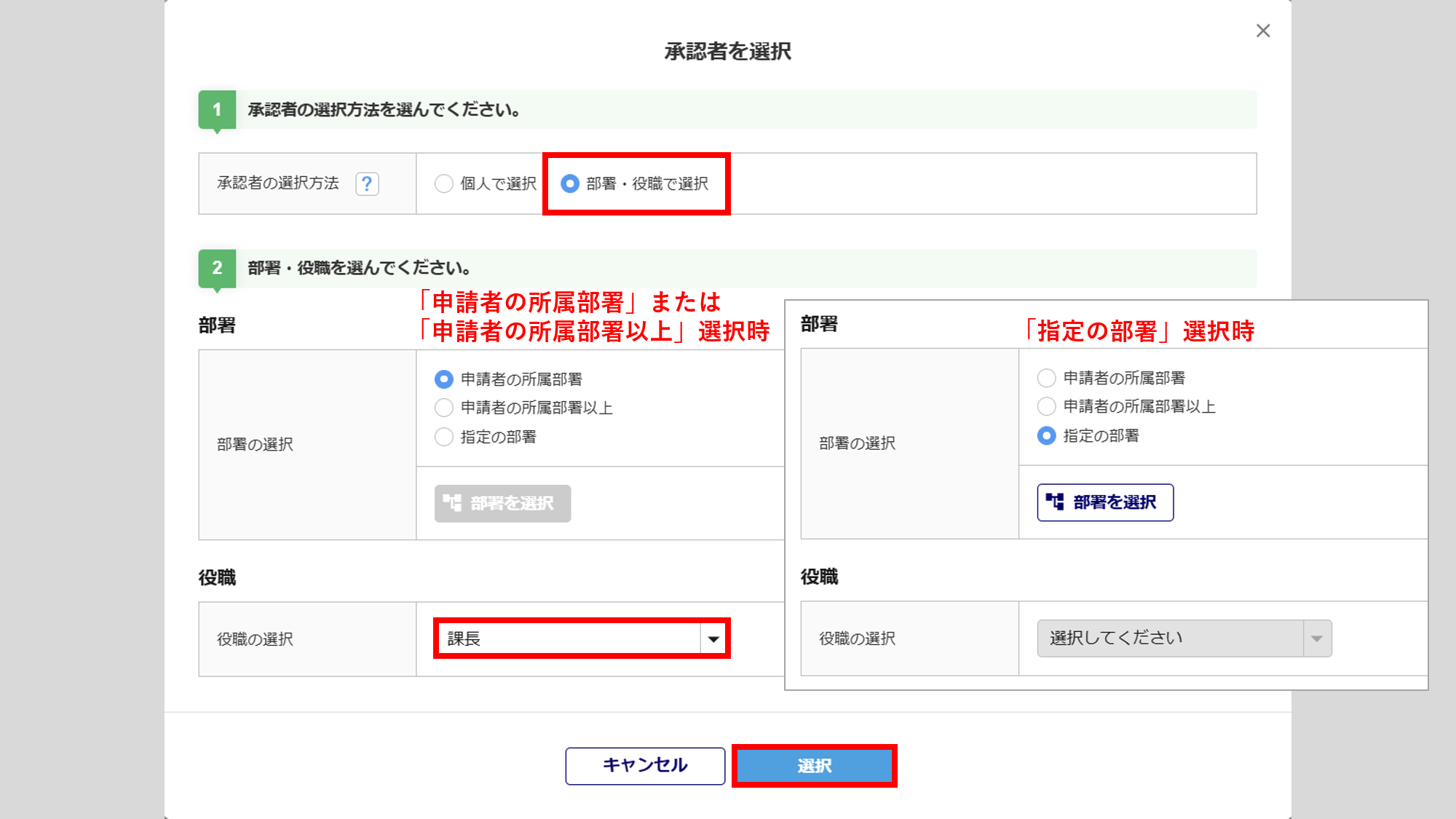
Task: Choose 指定の部署 in left panel
Action: pyautogui.click(x=444, y=437)
